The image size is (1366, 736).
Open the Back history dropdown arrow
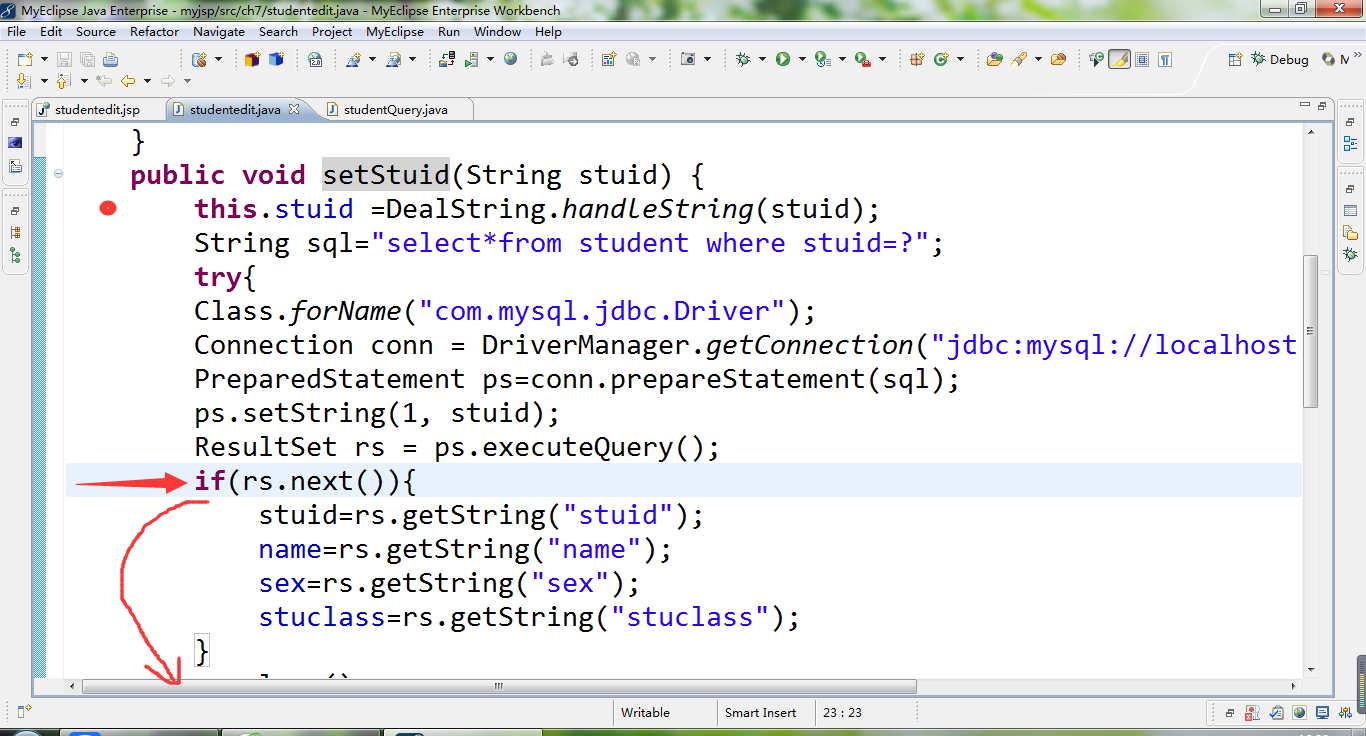(147, 81)
